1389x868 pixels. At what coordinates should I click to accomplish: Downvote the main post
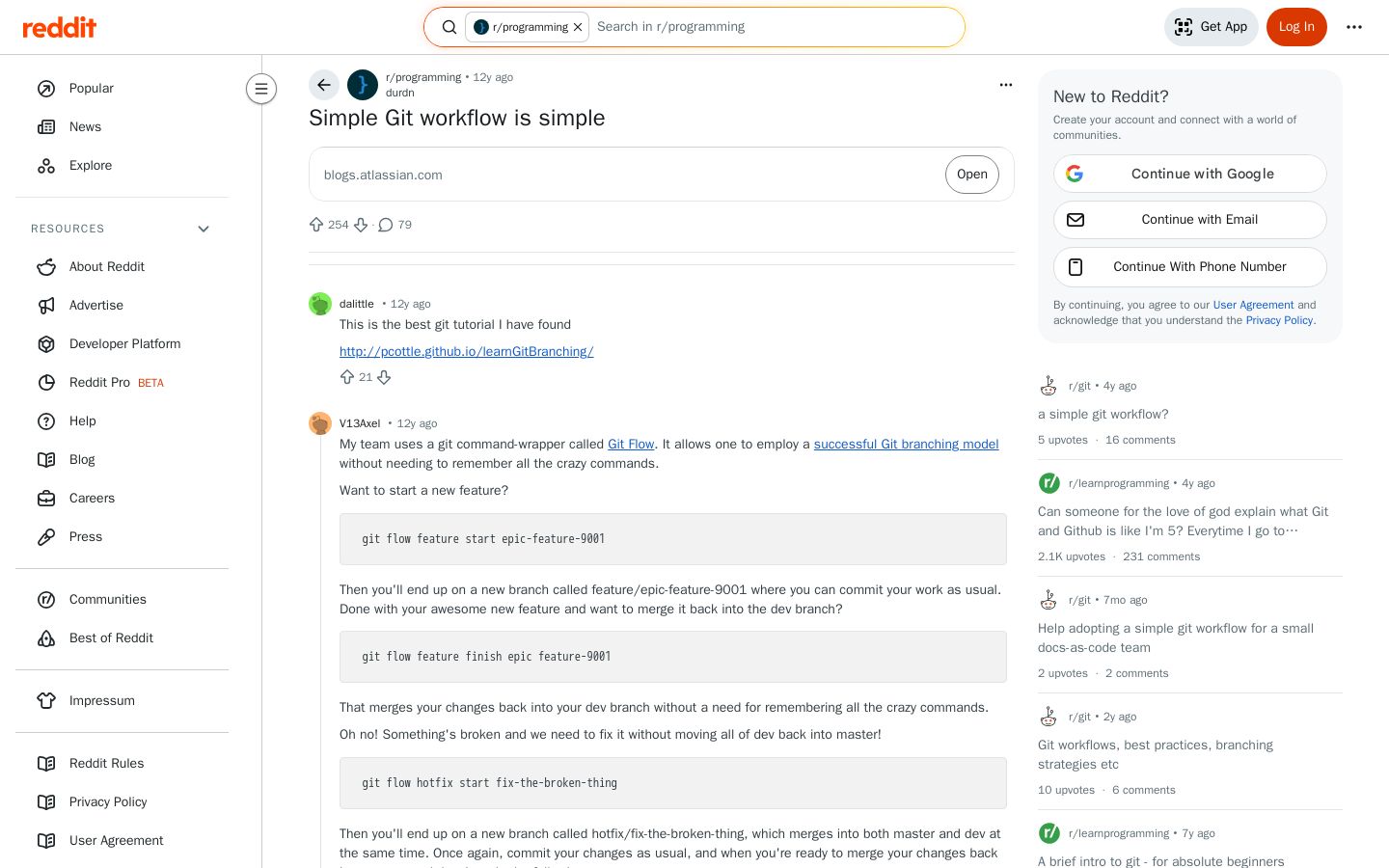pyautogui.click(x=361, y=225)
